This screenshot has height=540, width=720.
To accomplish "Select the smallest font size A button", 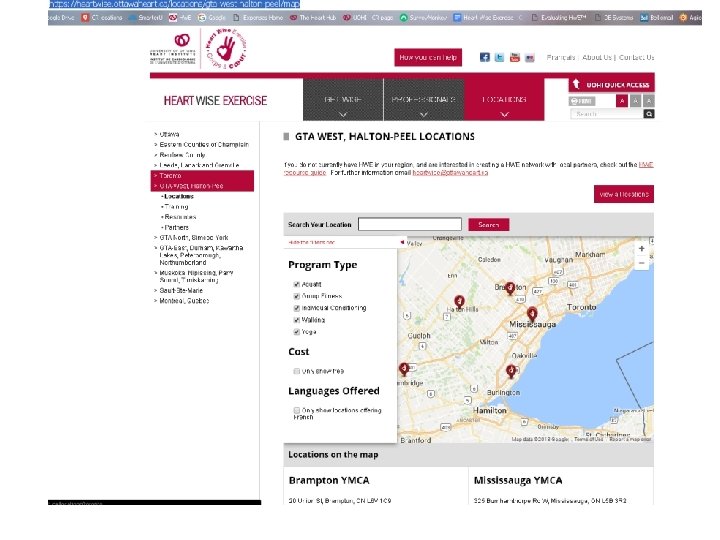I will (622, 101).
